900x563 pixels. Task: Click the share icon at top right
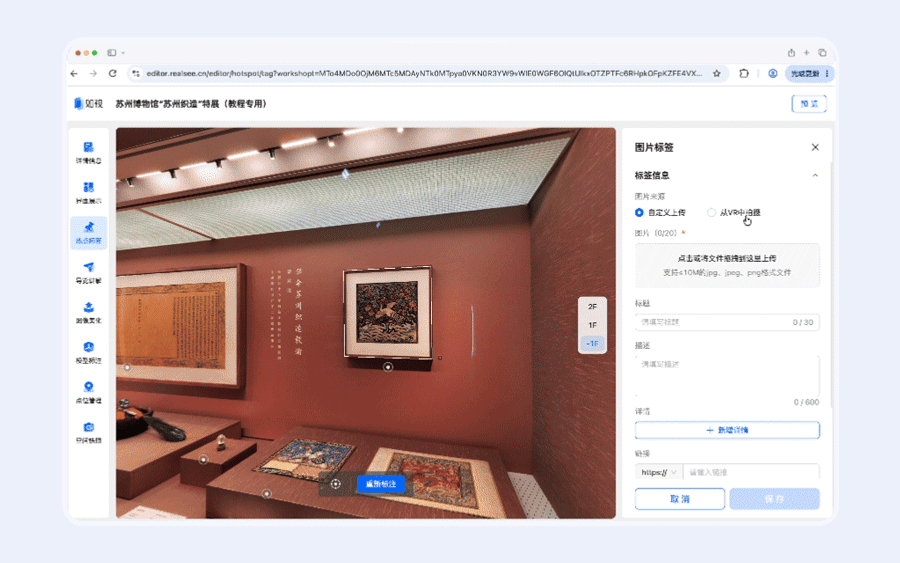(x=792, y=53)
